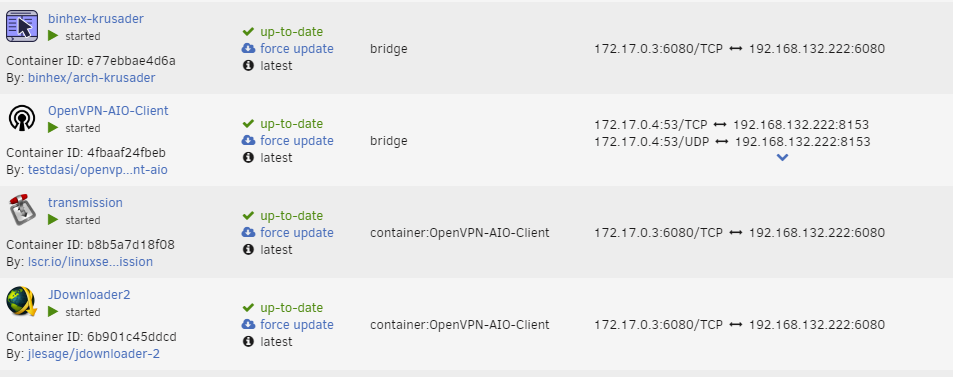
Task: Force update the transmission container
Action: 297,232
